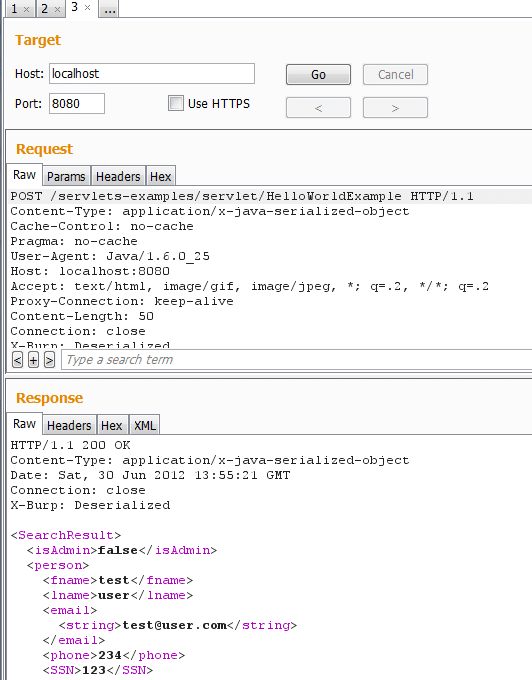Viewport: 532px width, 680px height.
Task: Focus the Host field containing localhost
Action: (x=152, y=74)
